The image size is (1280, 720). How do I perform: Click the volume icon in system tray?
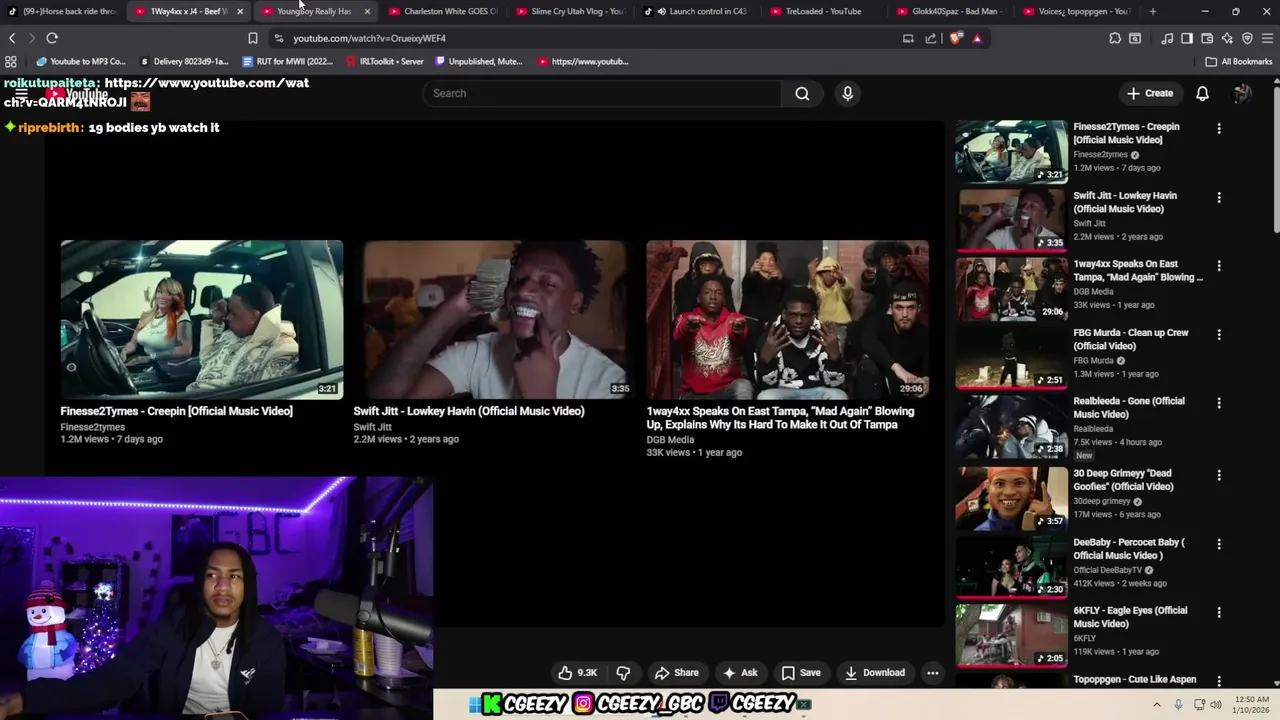point(1216,705)
